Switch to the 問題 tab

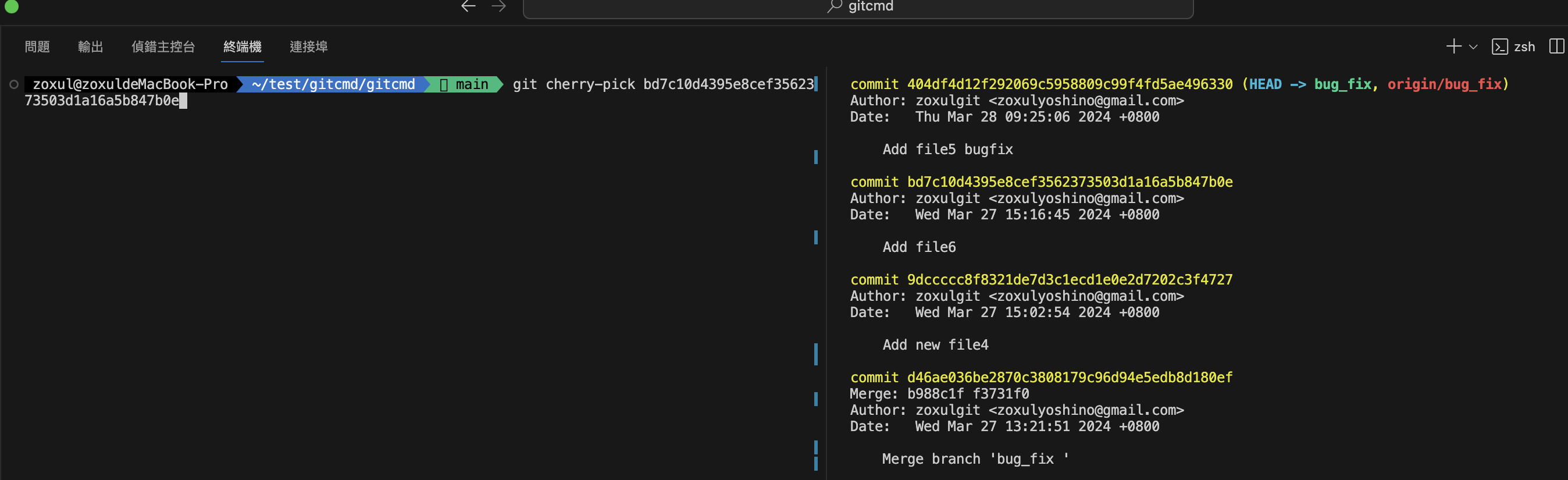[37, 47]
